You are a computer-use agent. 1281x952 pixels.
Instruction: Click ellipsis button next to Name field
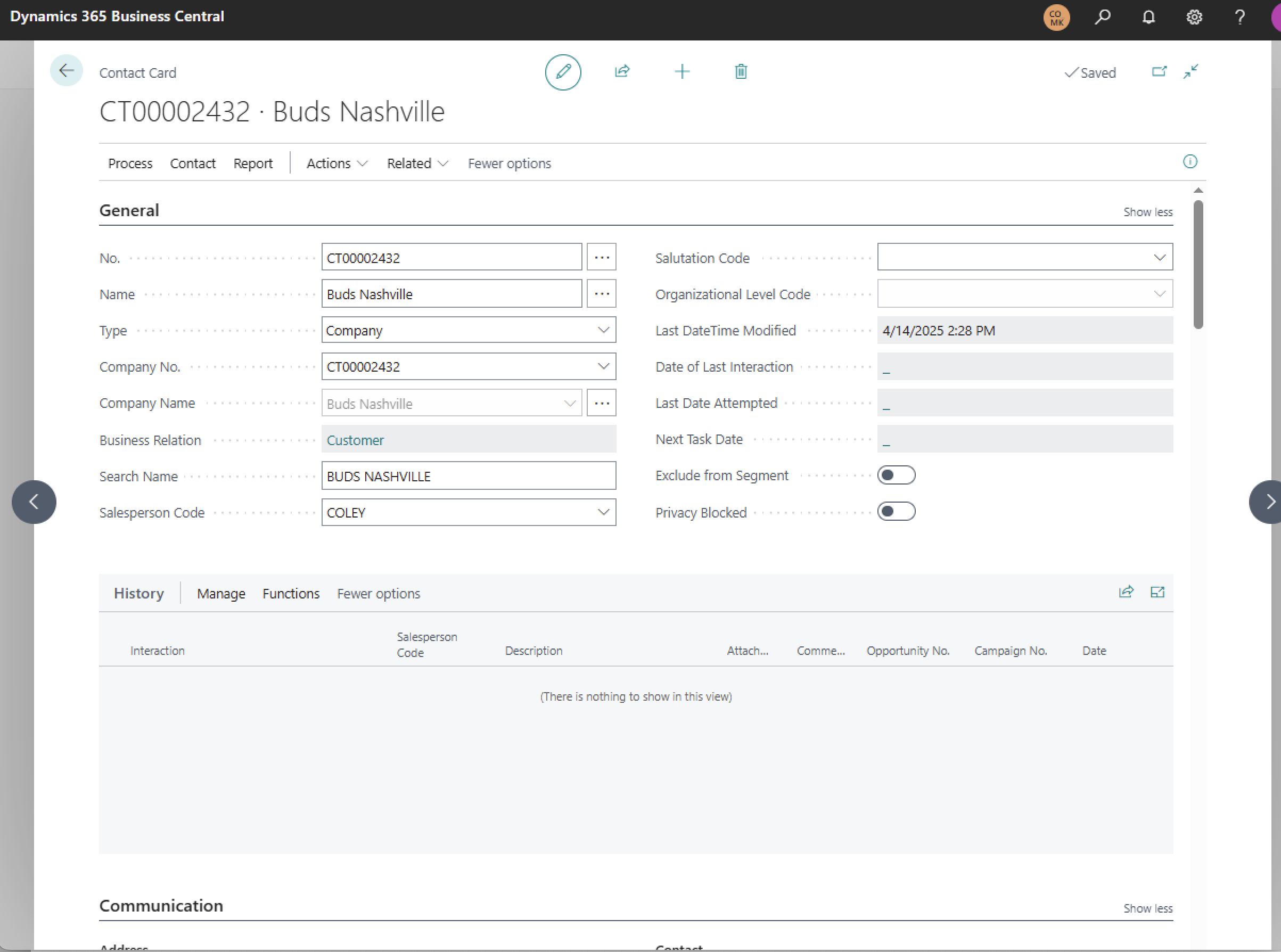pyautogui.click(x=602, y=293)
